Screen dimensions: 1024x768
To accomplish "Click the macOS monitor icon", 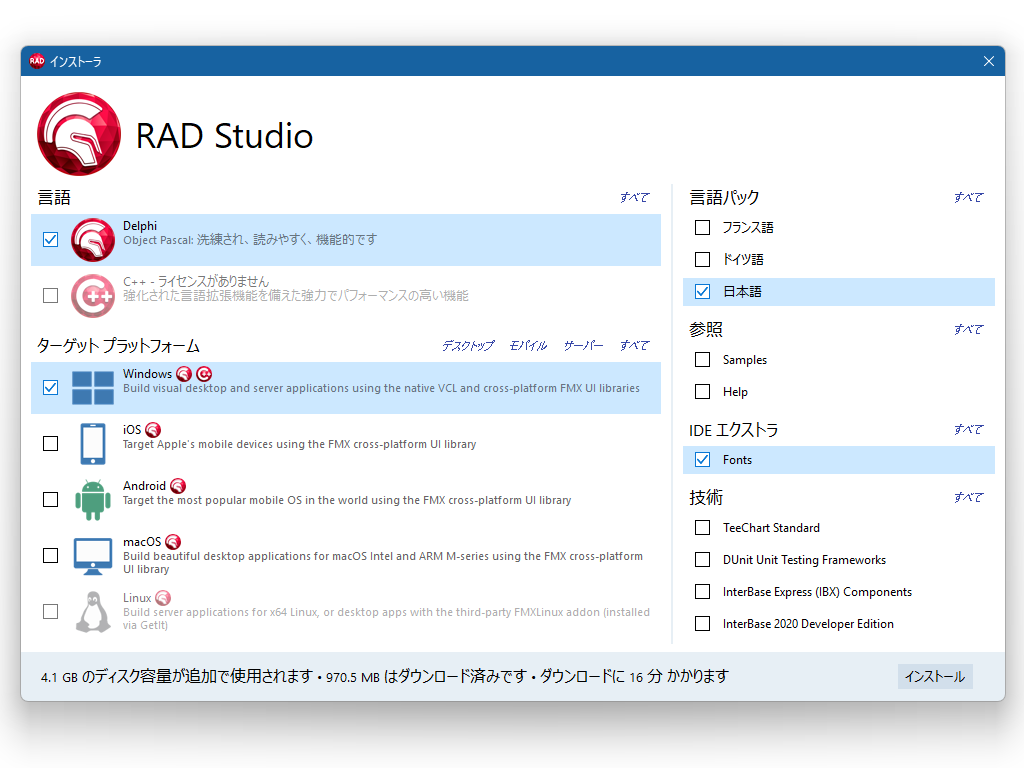I will (x=93, y=556).
